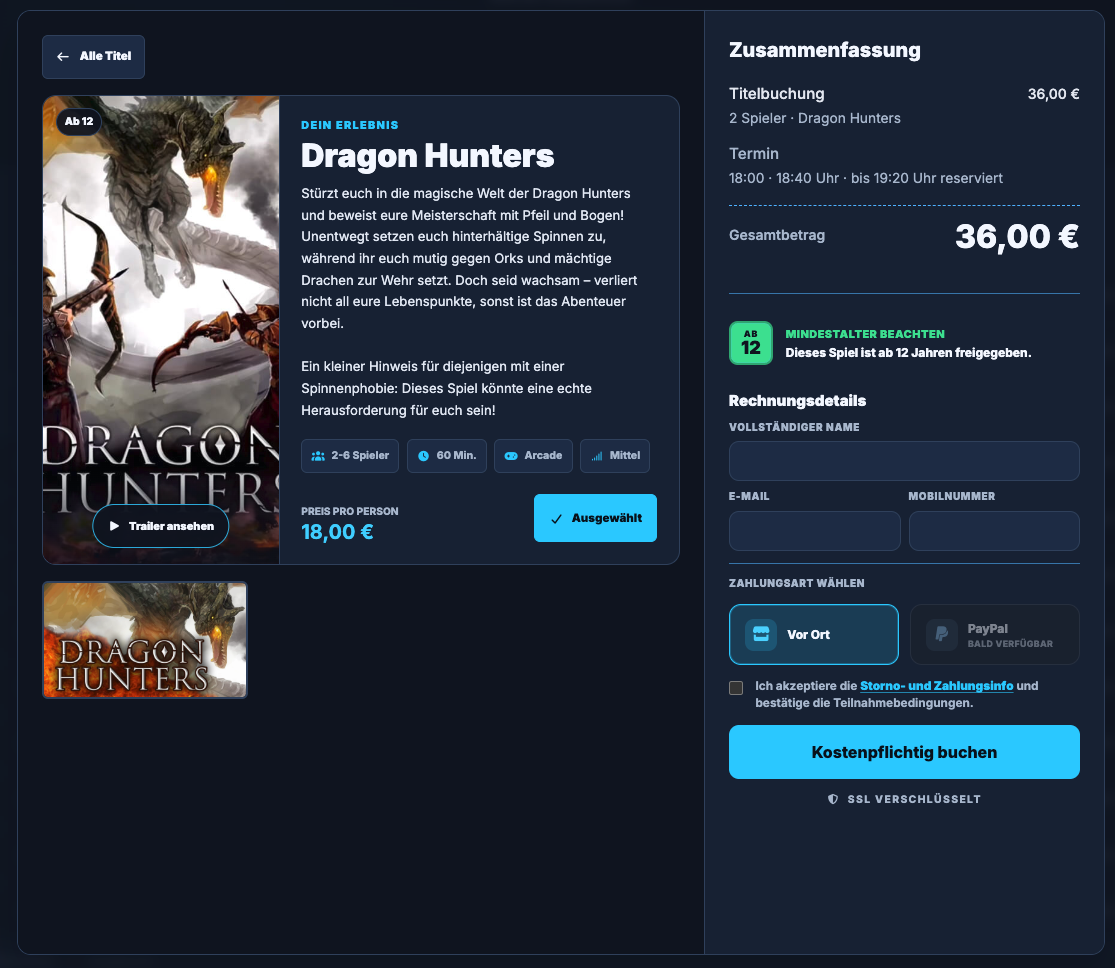1115x968 pixels.
Task: Click the Ausgewählt selected button
Action: tap(595, 518)
